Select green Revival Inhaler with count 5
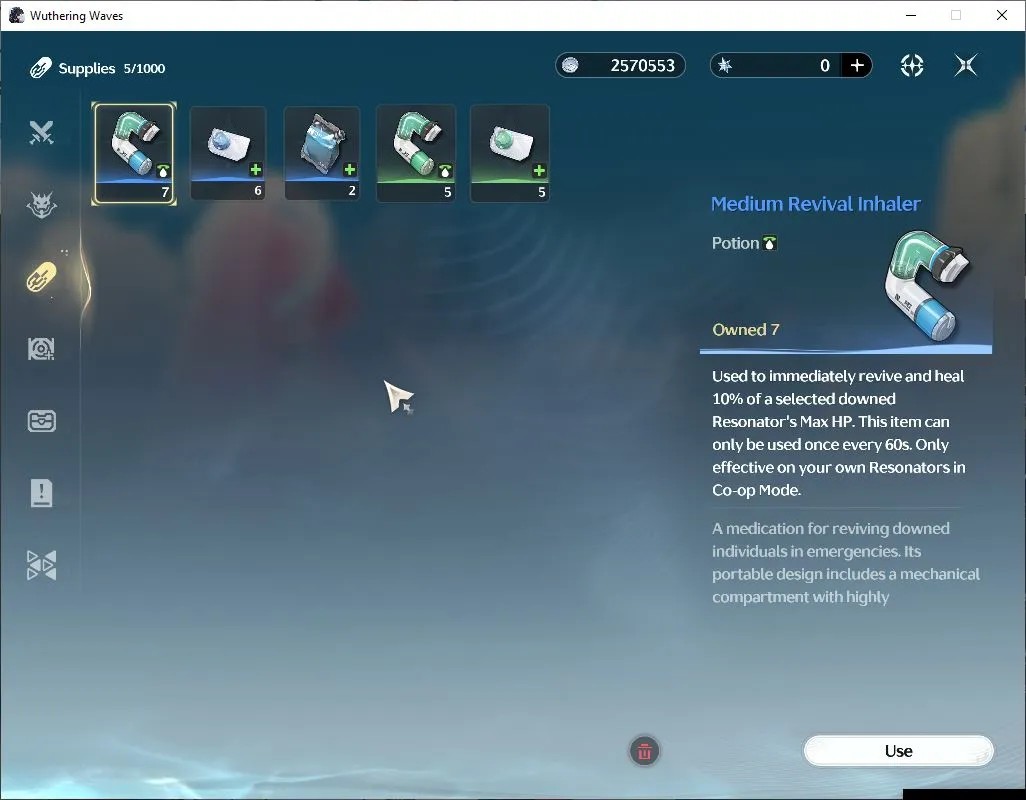The image size is (1026, 800). 416,153
